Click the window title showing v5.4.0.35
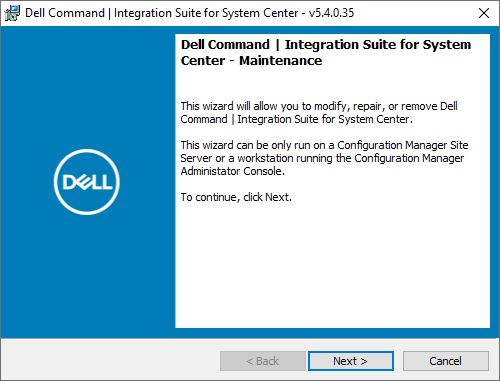This screenshot has height=381, width=500. 189,13
